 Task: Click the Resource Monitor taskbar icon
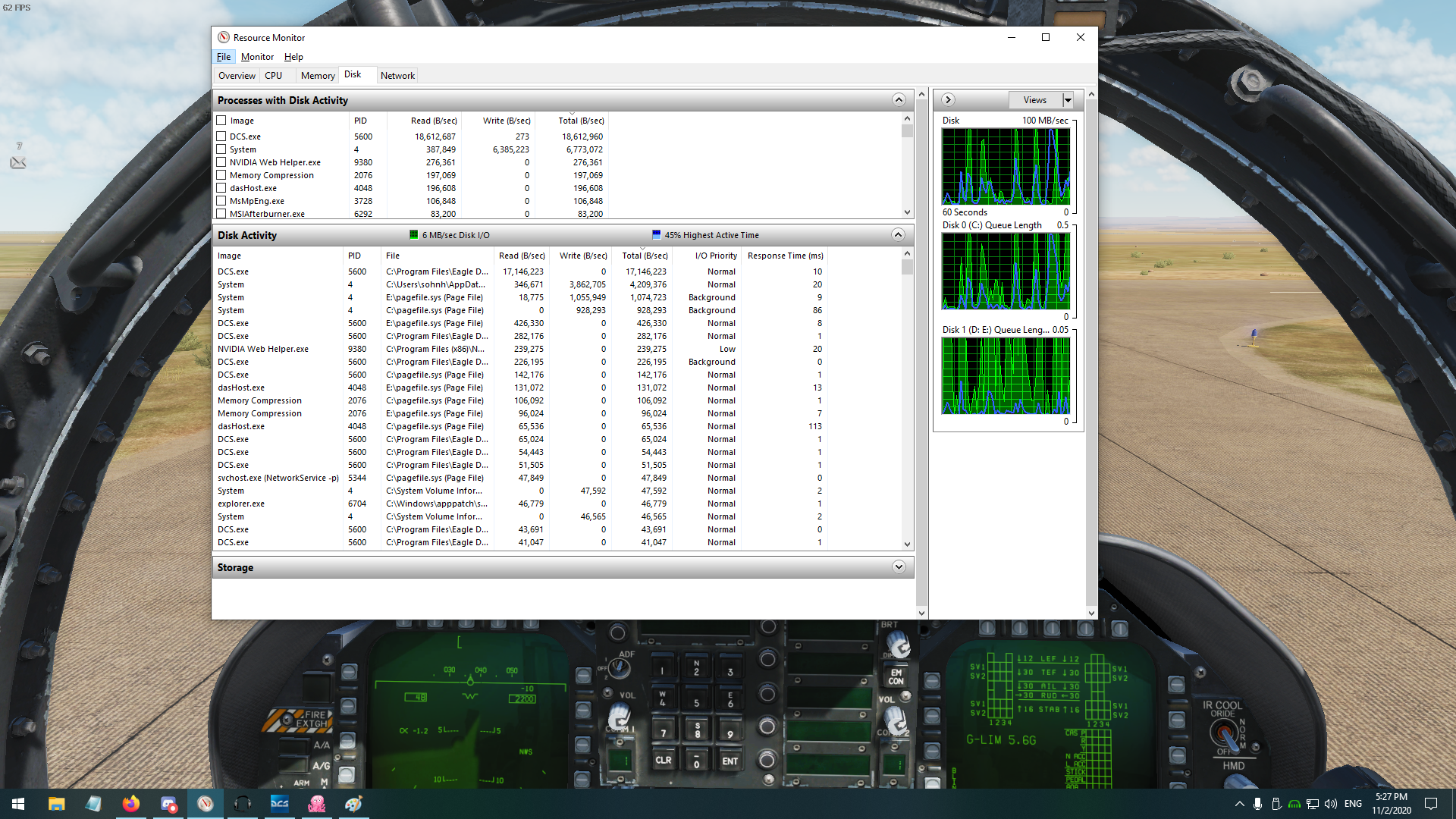(x=206, y=804)
